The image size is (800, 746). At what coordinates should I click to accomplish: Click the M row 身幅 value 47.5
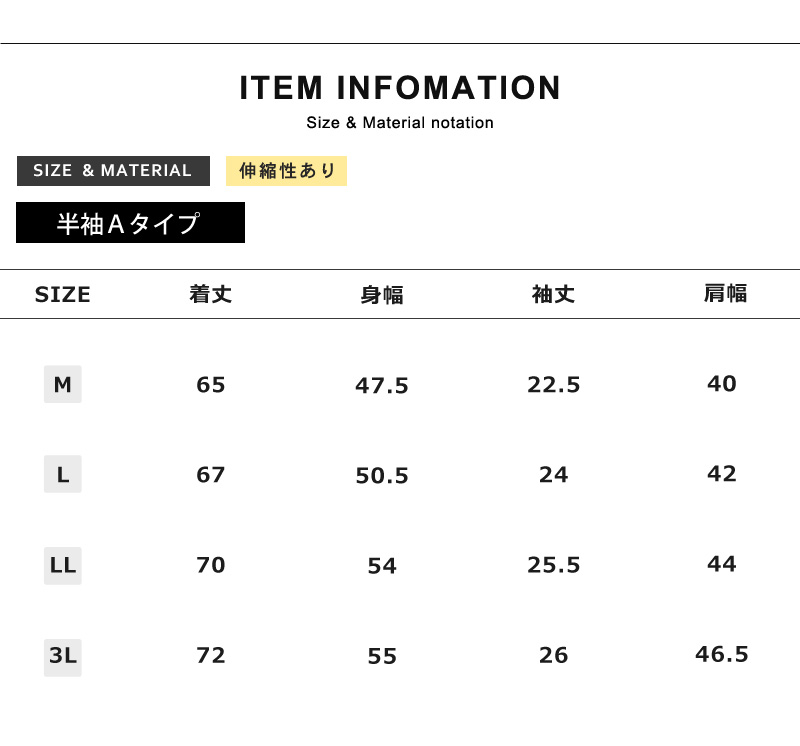pyautogui.click(x=382, y=386)
